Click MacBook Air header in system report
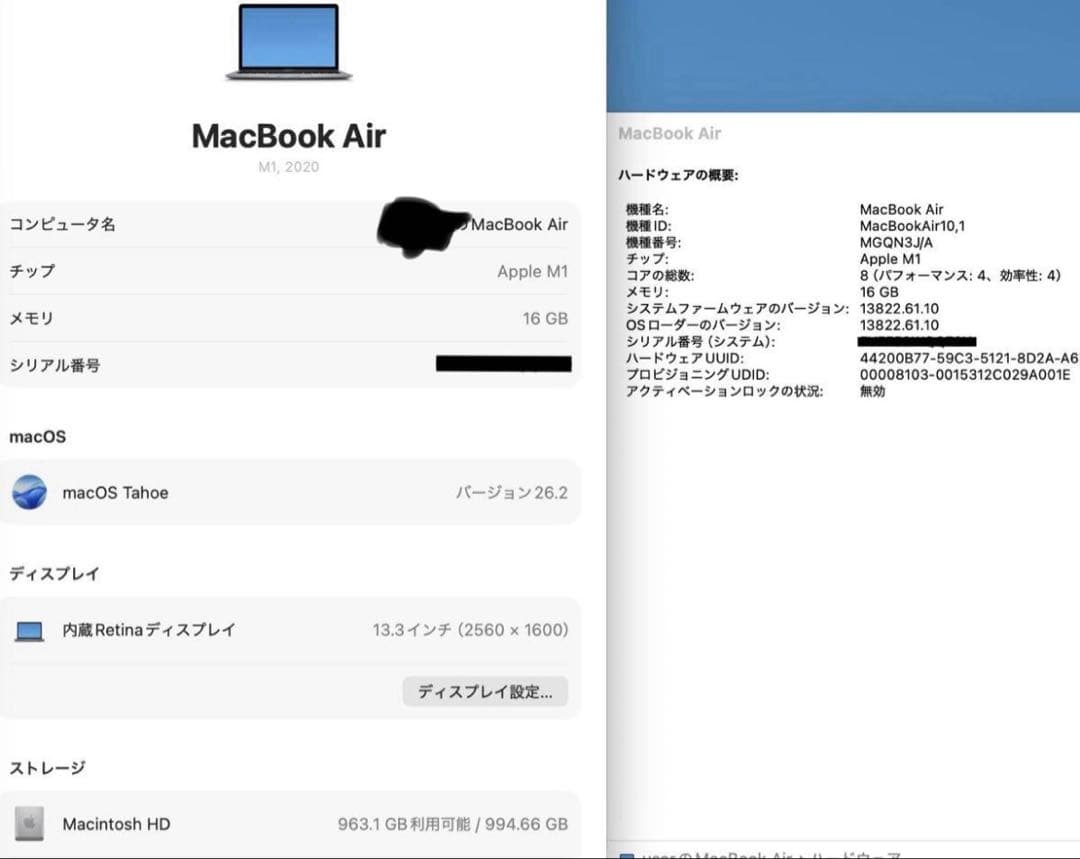Image resolution: width=1080 pixels, height=859 pixels. pos(669,134)
